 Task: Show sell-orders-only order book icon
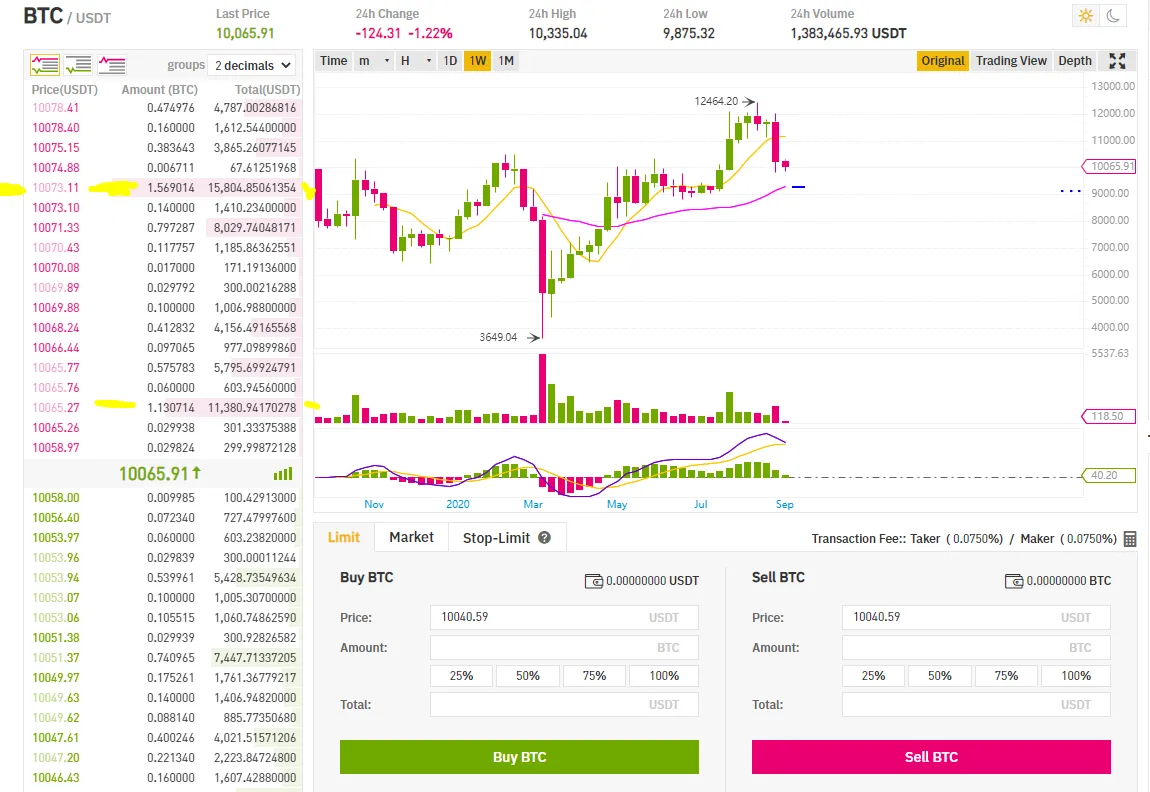111,65
